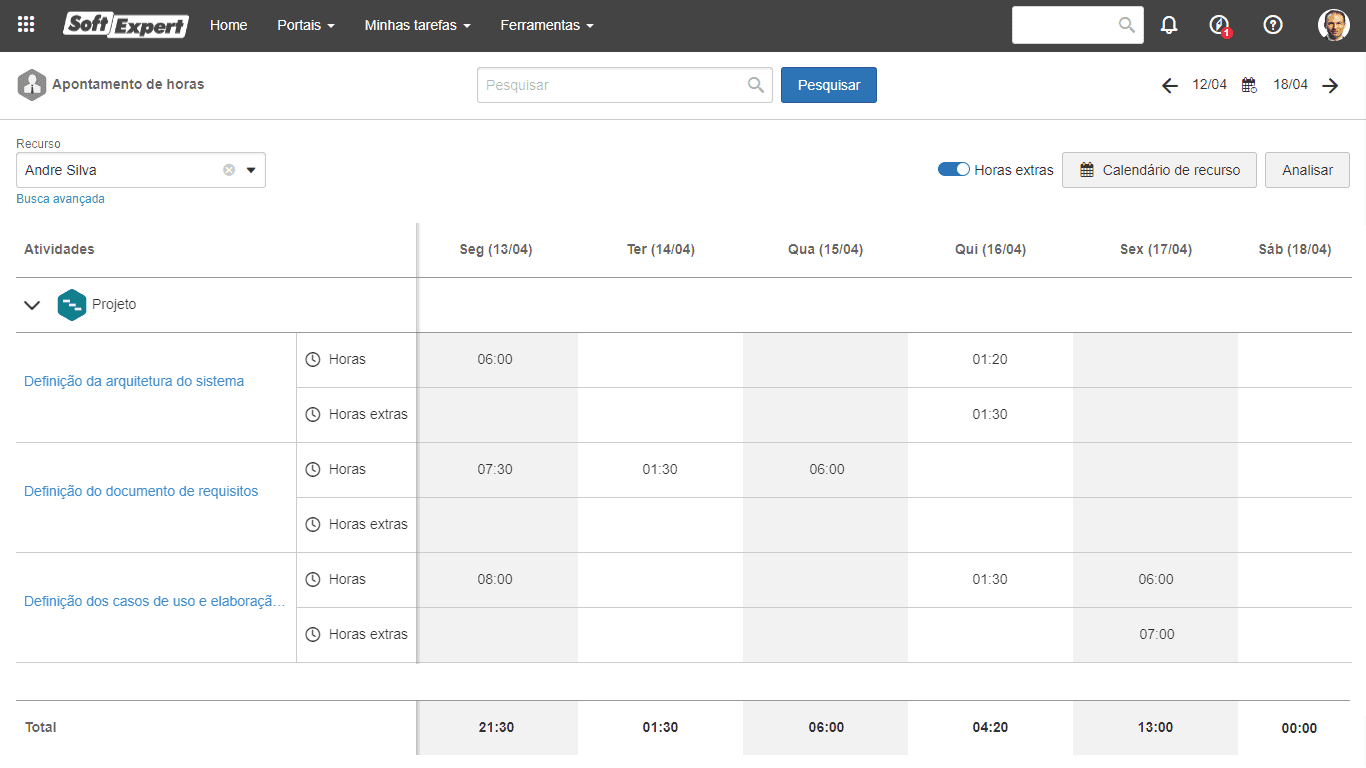Viewport: 1366px width, 768px height.
Task: Open the Portais menu
Action: [x=306, y=25]
